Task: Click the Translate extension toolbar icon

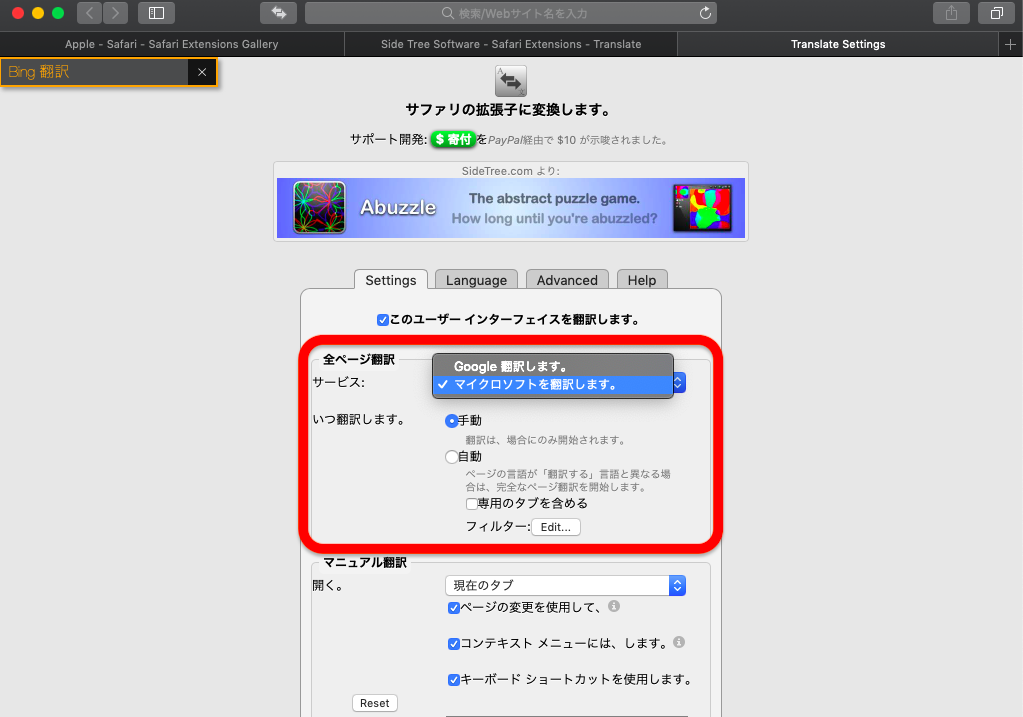Action: coord(279,13)
